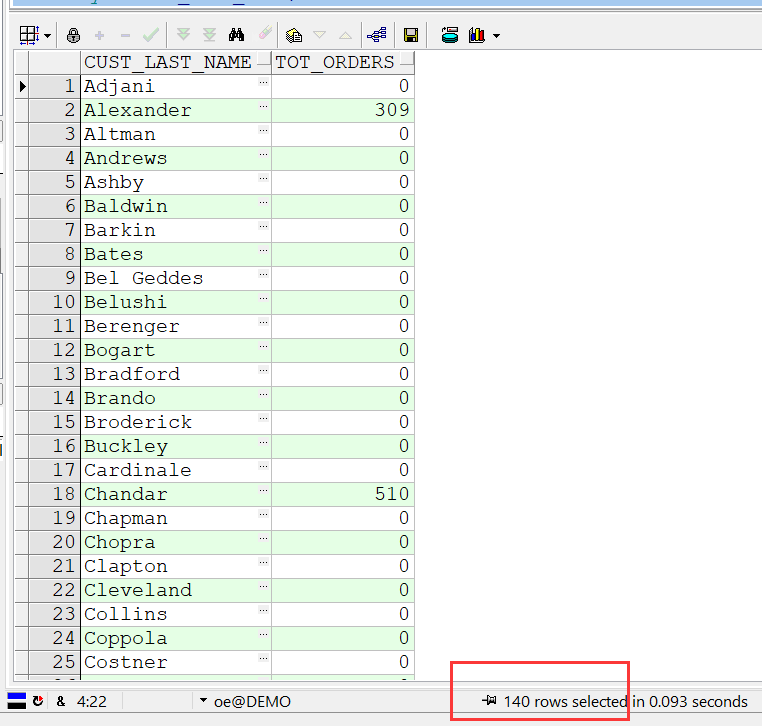Open cell editor ellipsis for Adjani
762x726 pixels.
263,82
